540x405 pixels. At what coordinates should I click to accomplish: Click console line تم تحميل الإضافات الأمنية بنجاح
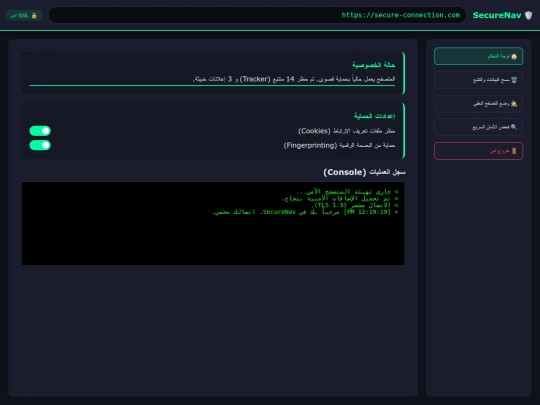(340, 198)
